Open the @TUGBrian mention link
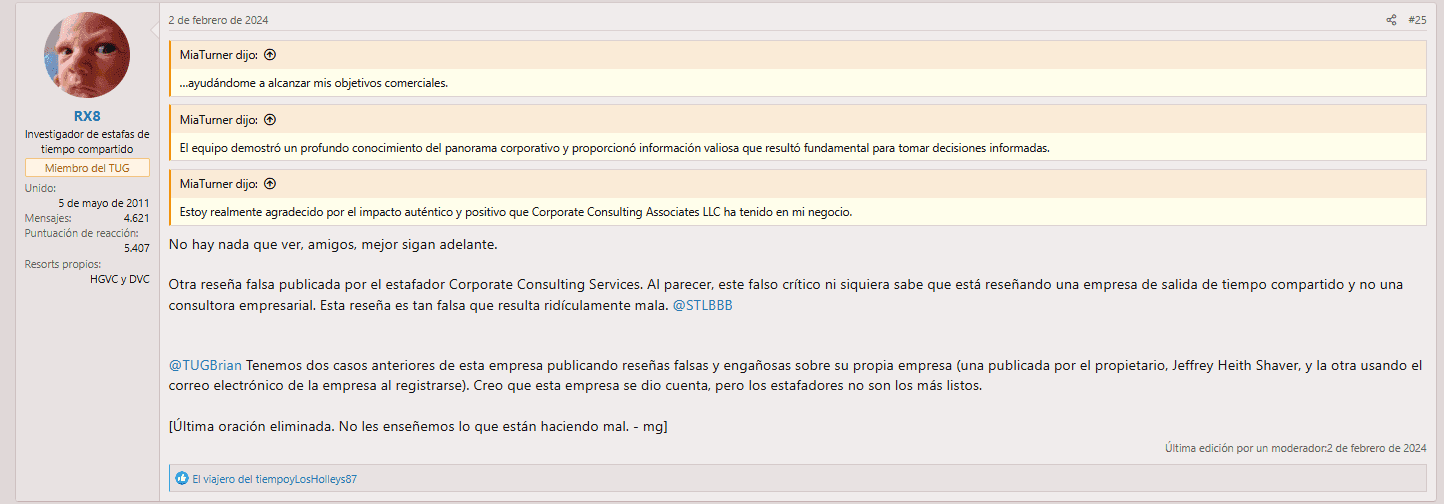Image resolution: width=1444 pixels, height=504 pixels. coord(205,366)
